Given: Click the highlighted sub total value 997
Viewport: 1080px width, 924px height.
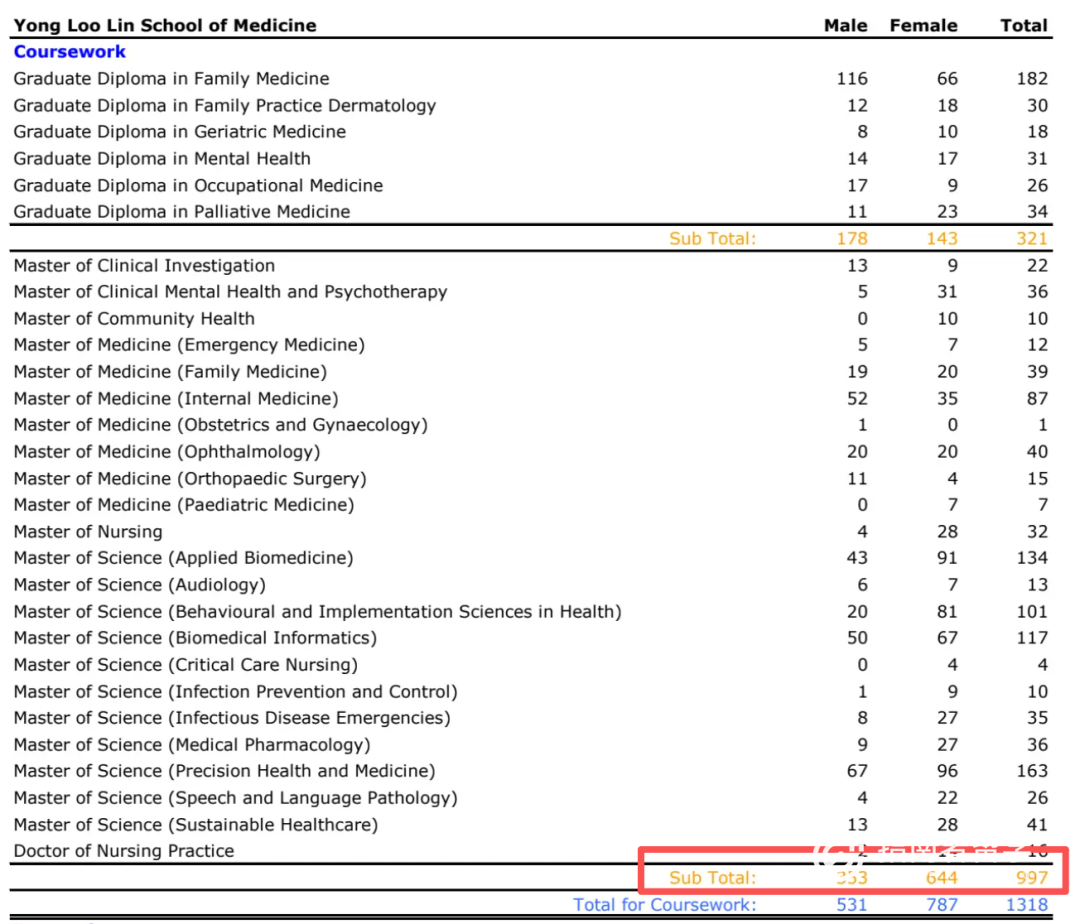Looking at the screenshot, I should click(x=1029, y=878).
